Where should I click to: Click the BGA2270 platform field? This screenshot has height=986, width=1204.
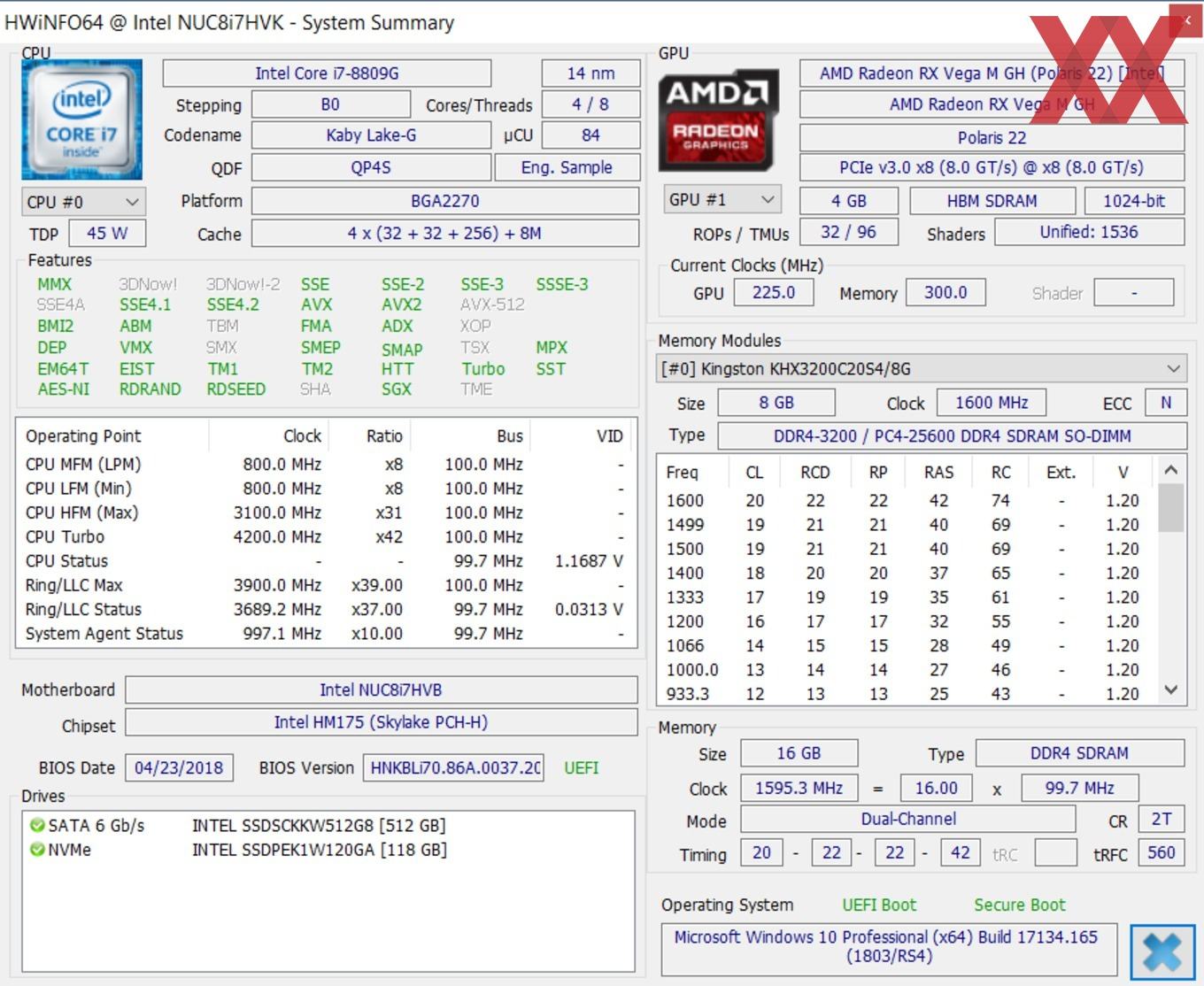point(445,201)
